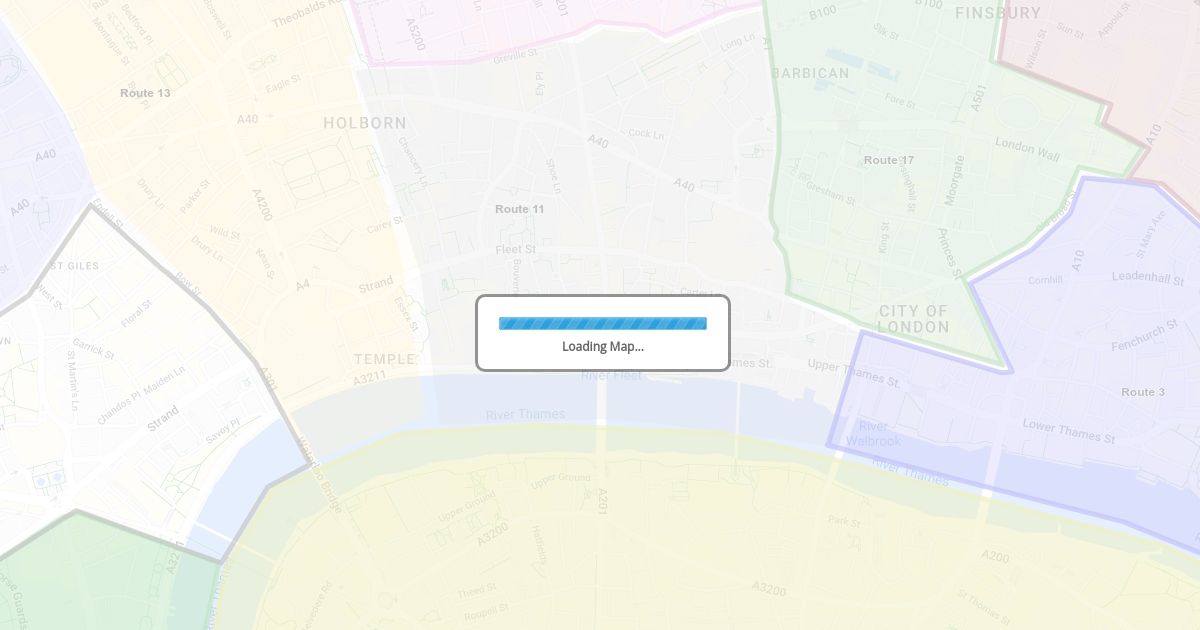The width and height of the screenshot is (1200, 630).
Task: Click the TEMPLE district label
Action: pos(385,359)
